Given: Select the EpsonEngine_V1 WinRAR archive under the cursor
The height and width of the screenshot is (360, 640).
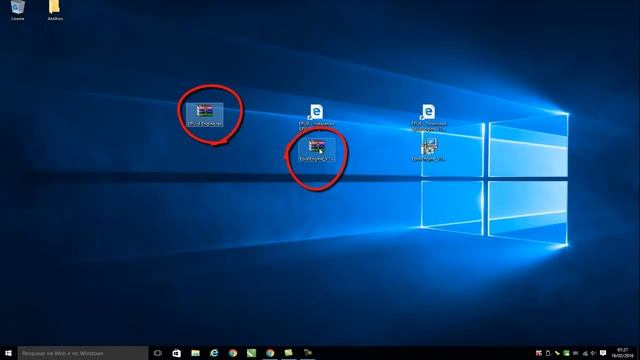Looking at the screenshot, I should 317,150.
